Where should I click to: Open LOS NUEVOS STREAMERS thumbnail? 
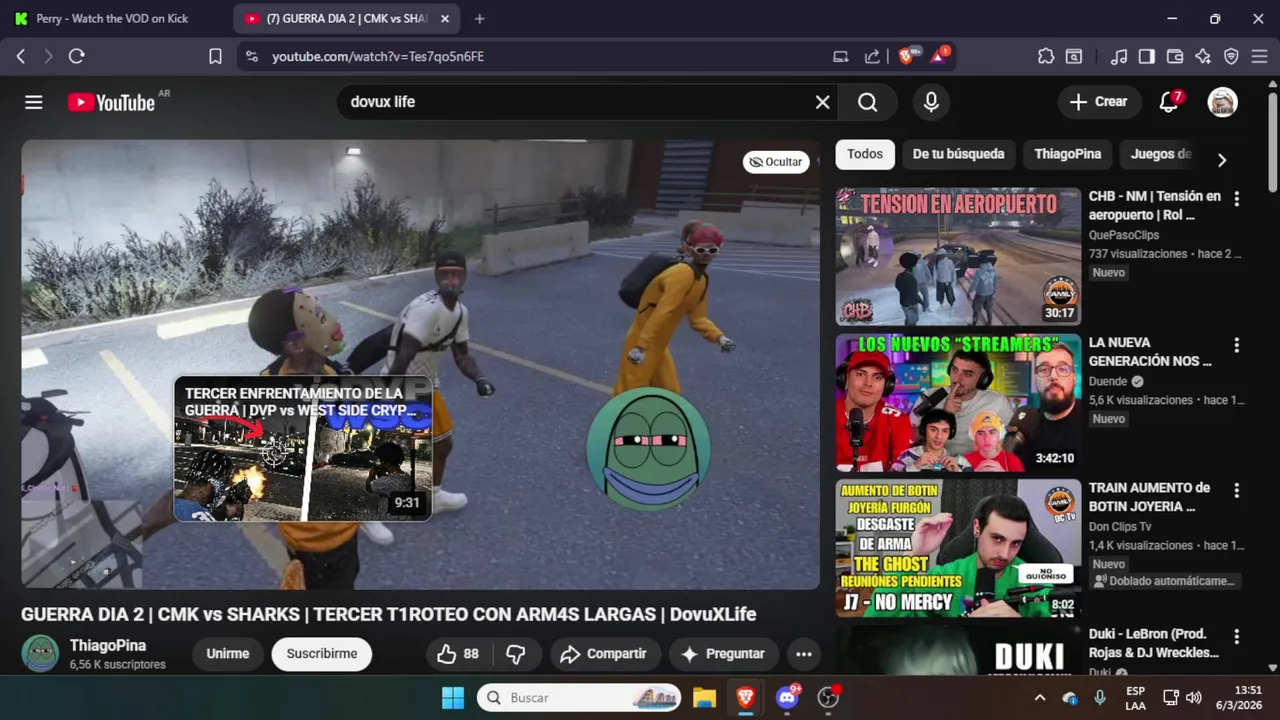(958, 402)
